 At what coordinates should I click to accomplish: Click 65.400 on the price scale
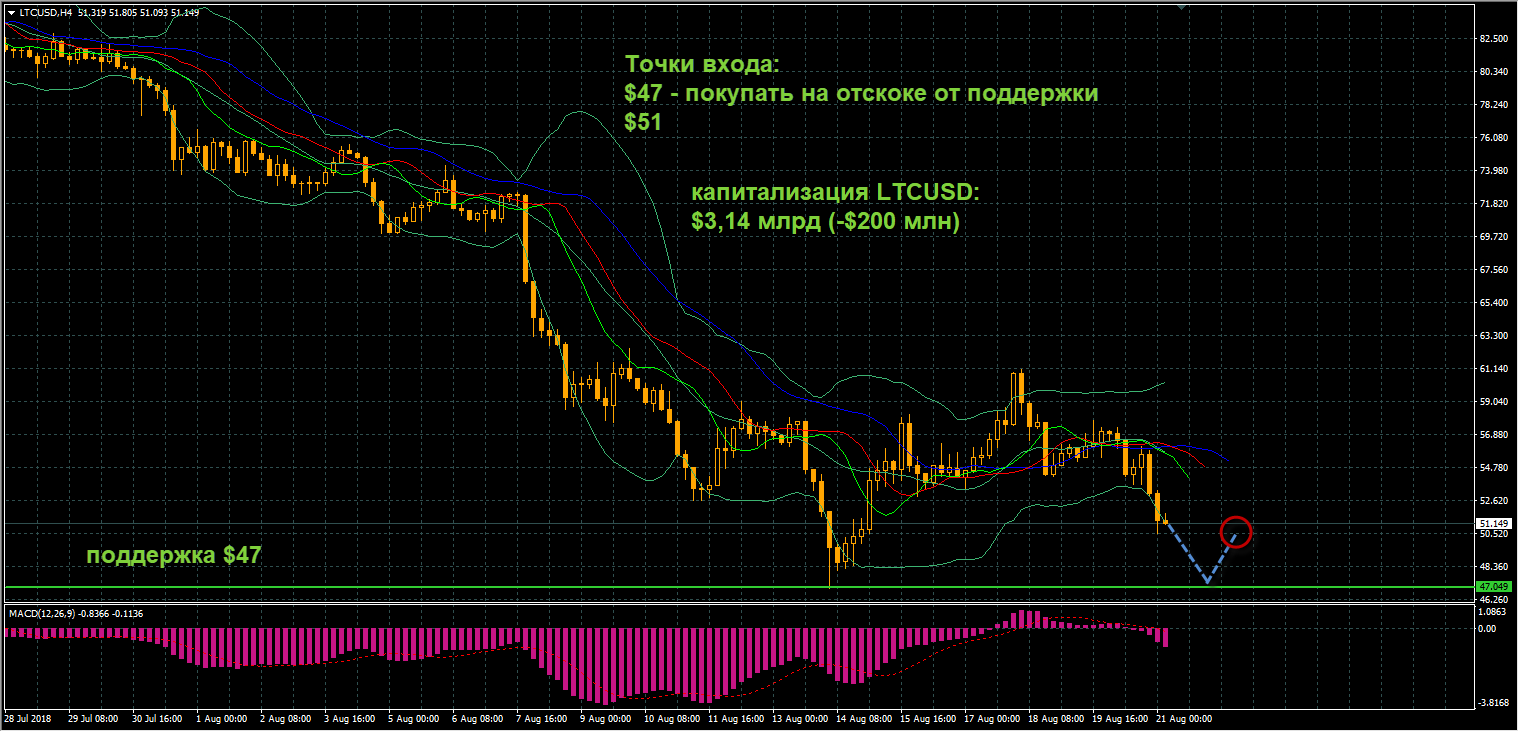pos(1492,302)
